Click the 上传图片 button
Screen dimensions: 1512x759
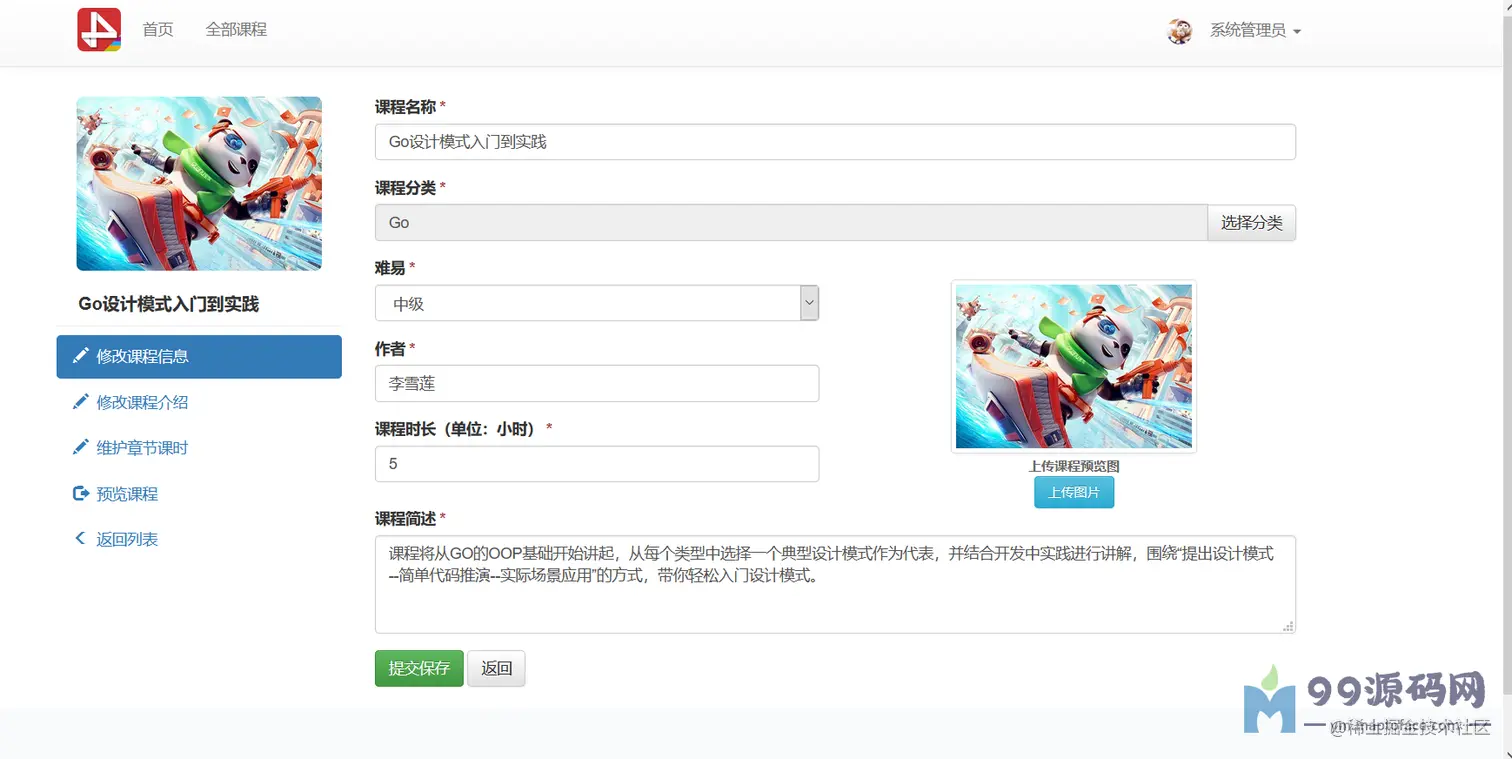point(1073,492)
